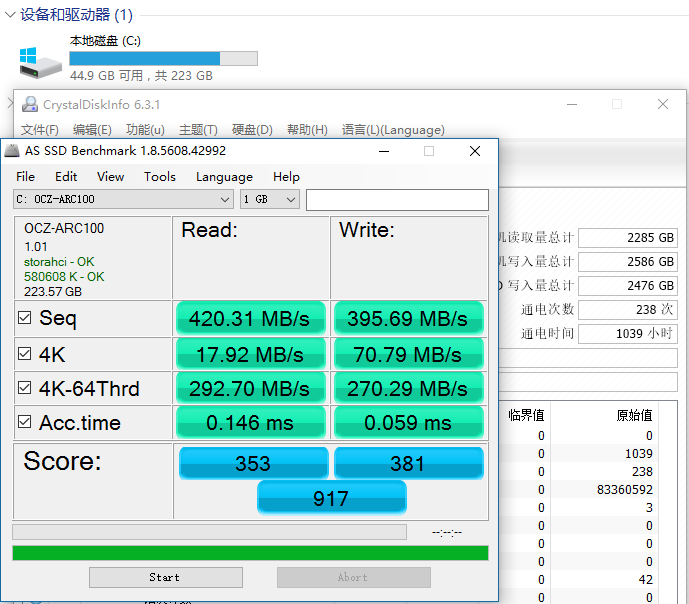Click 4K-64Thrd read result 292.70 MB/s
The width and height of the screenshot is (689, 604).
coord(250,388)
